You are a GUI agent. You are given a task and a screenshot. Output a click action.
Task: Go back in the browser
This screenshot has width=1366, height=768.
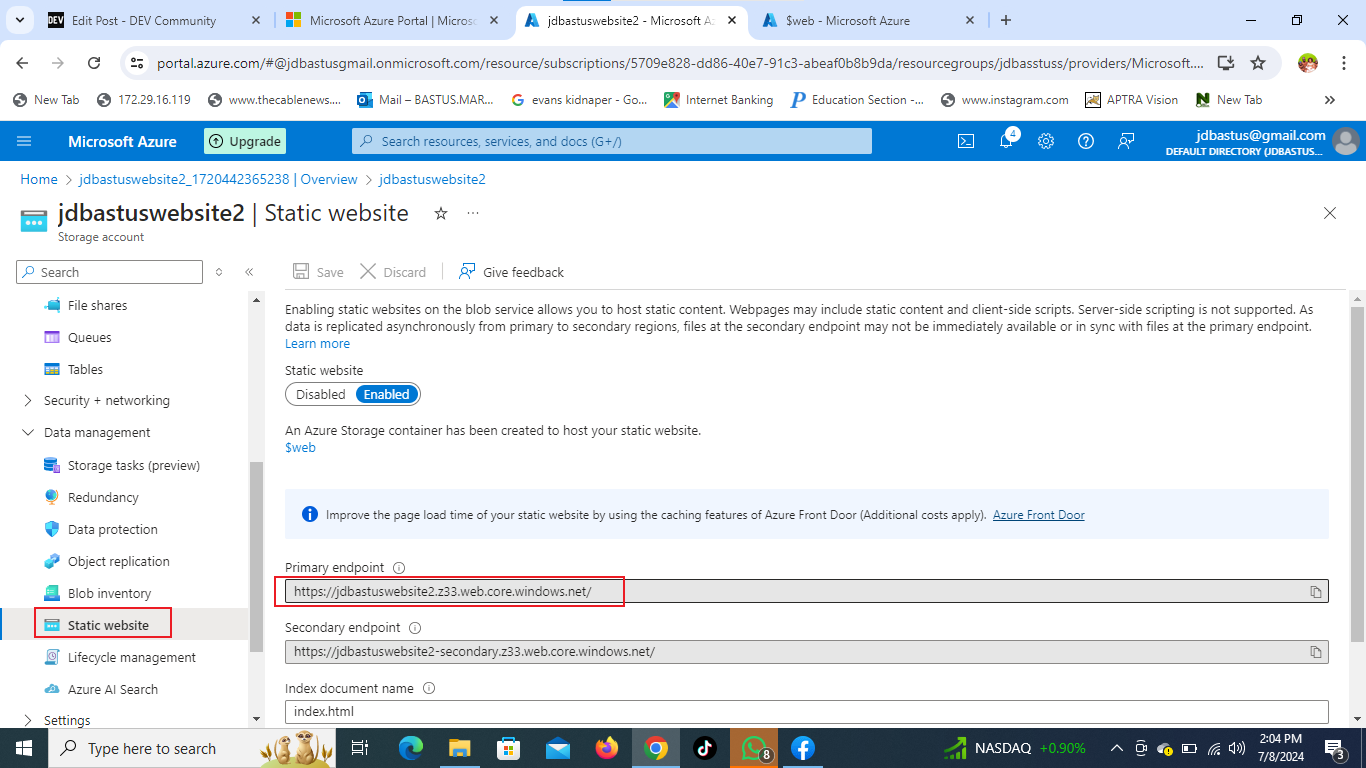(22, 63)
